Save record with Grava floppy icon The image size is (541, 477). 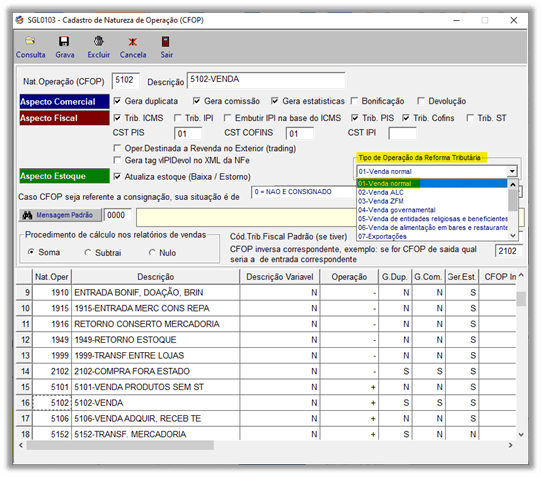pos(64,41)
